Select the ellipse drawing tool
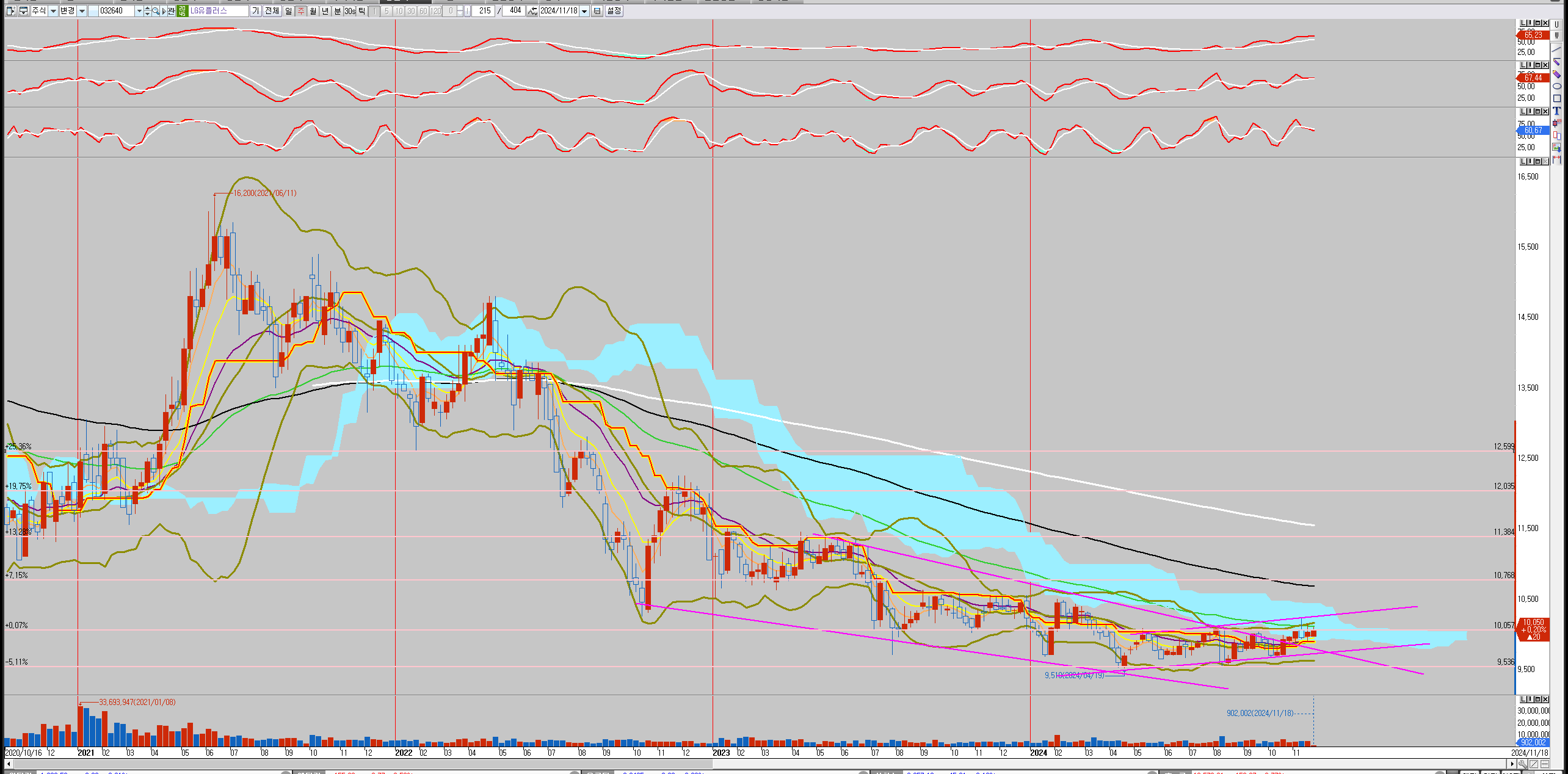Screen dimensions: 1568x774 click(x=1556, y=86)
